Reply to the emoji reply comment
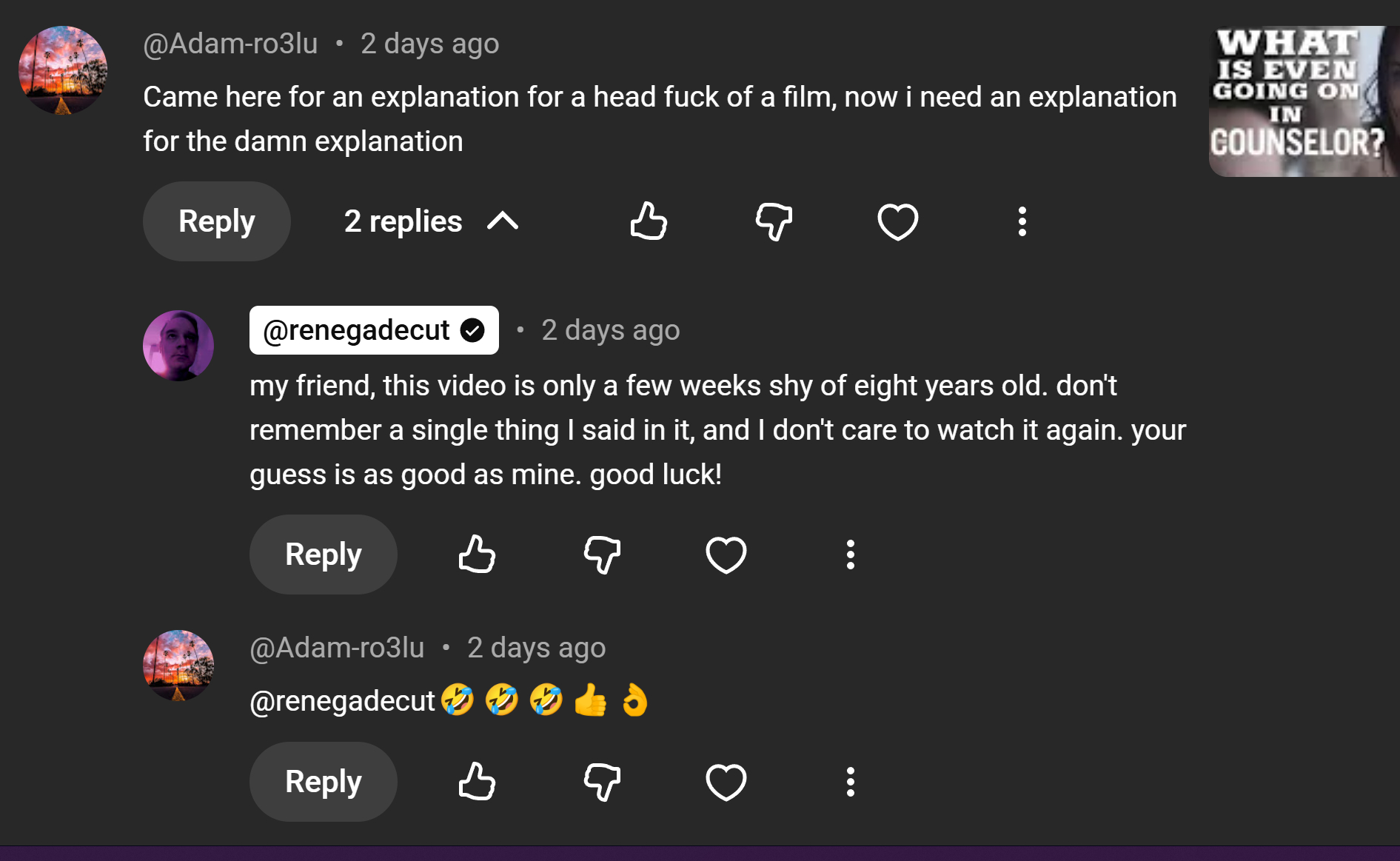The image size is (1400, 861). [323, 782]
